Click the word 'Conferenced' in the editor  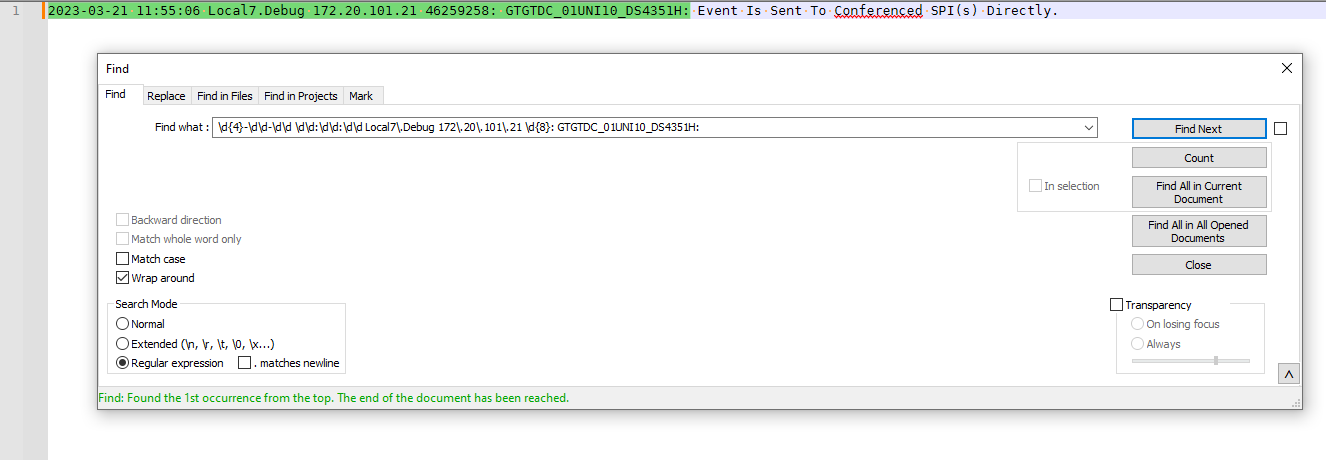point(878,11)
